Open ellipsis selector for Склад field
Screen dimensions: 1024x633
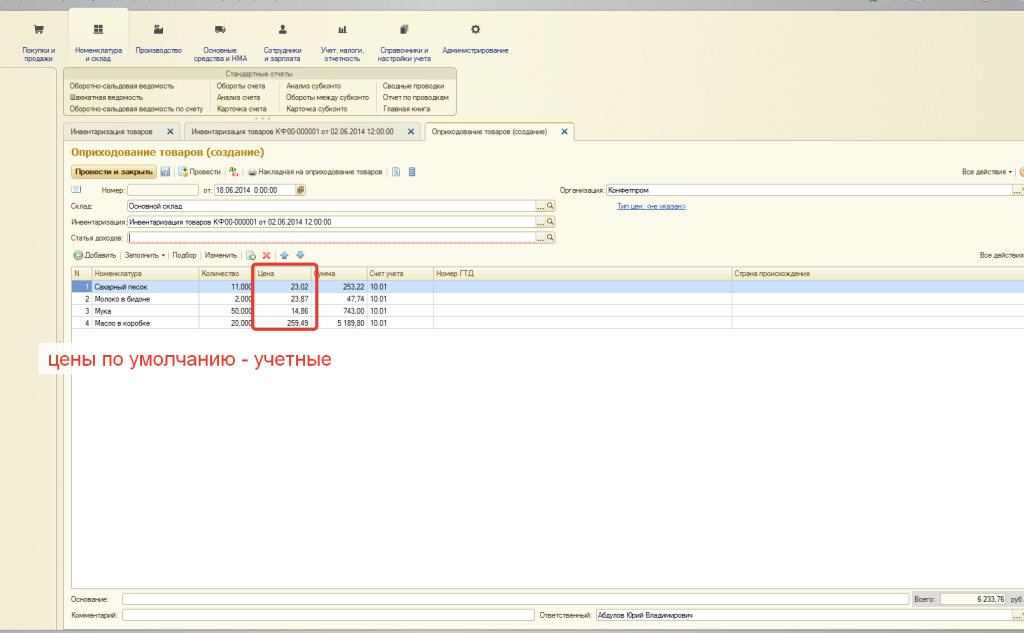coord(540,206)
